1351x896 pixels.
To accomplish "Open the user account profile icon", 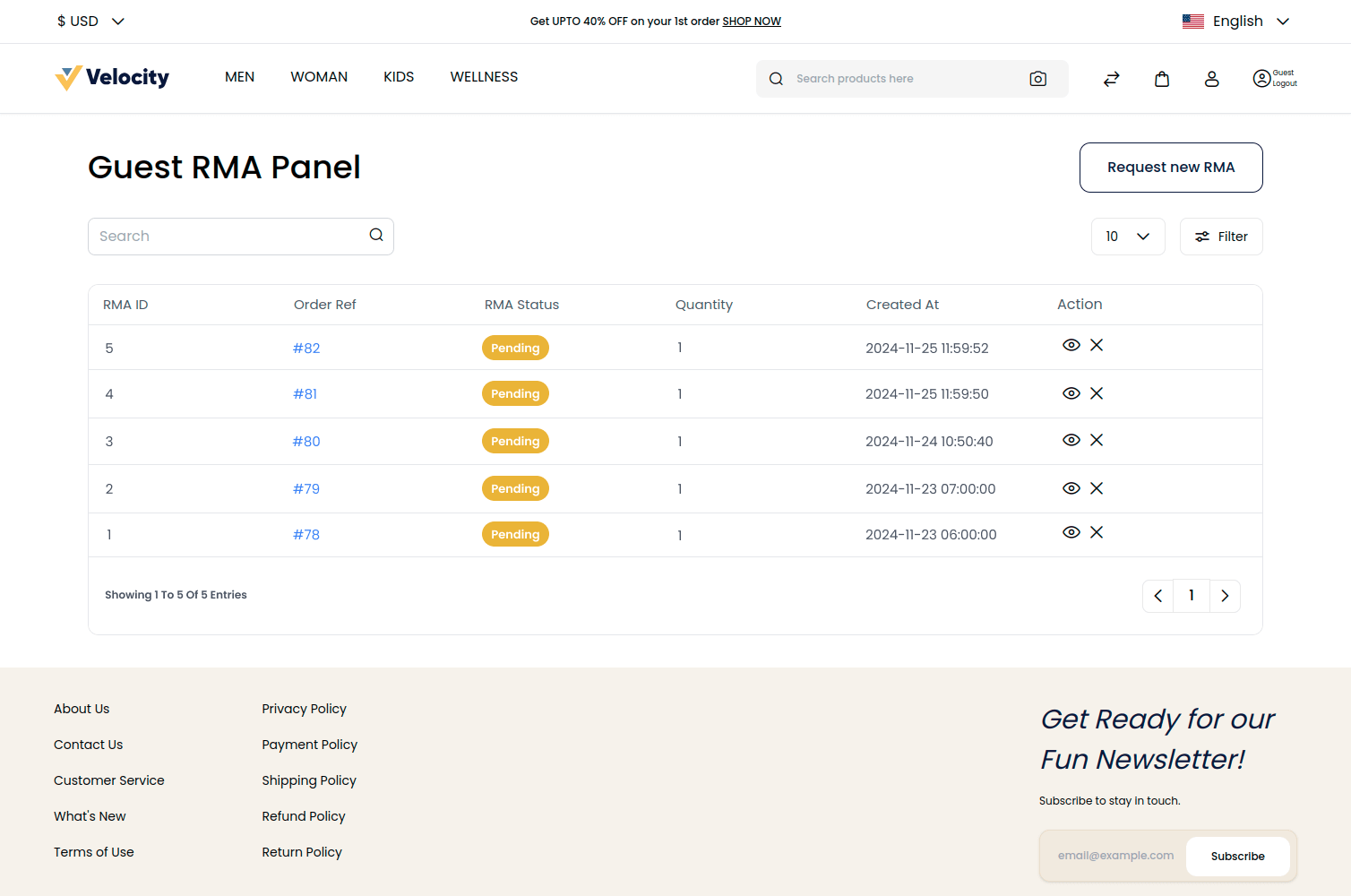I will click(1212, 79).
